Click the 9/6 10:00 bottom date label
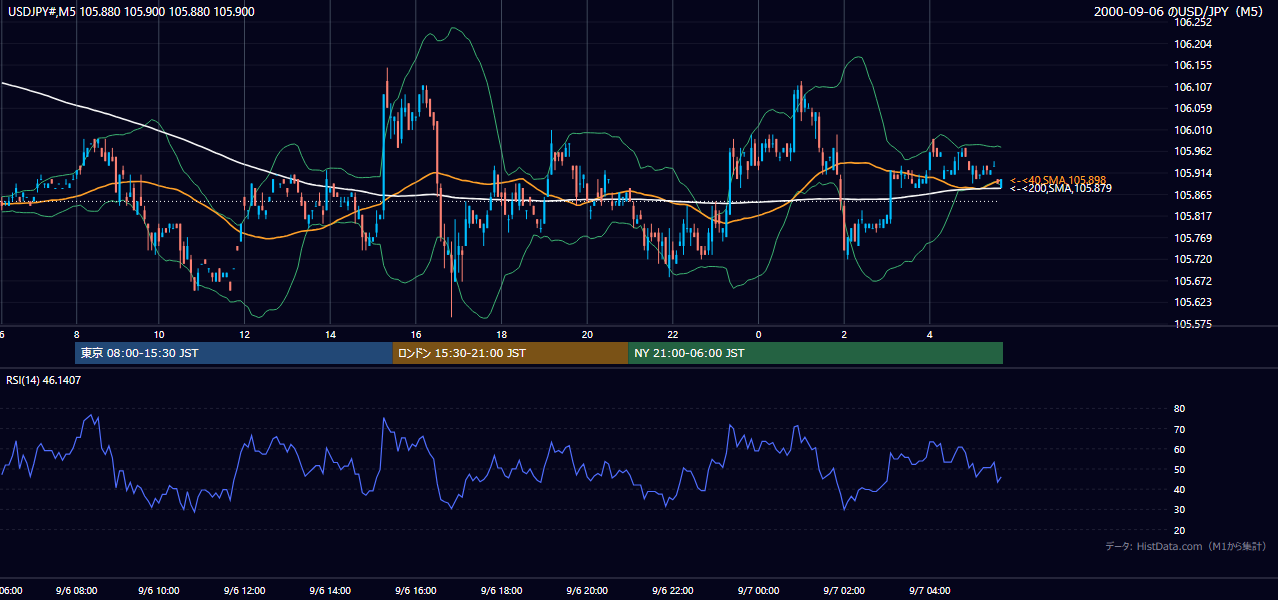1278x600 pixels. 160,591
